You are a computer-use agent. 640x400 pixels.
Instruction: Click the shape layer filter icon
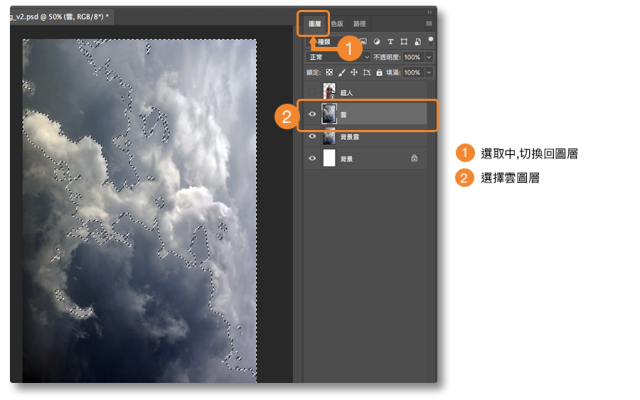402,42
